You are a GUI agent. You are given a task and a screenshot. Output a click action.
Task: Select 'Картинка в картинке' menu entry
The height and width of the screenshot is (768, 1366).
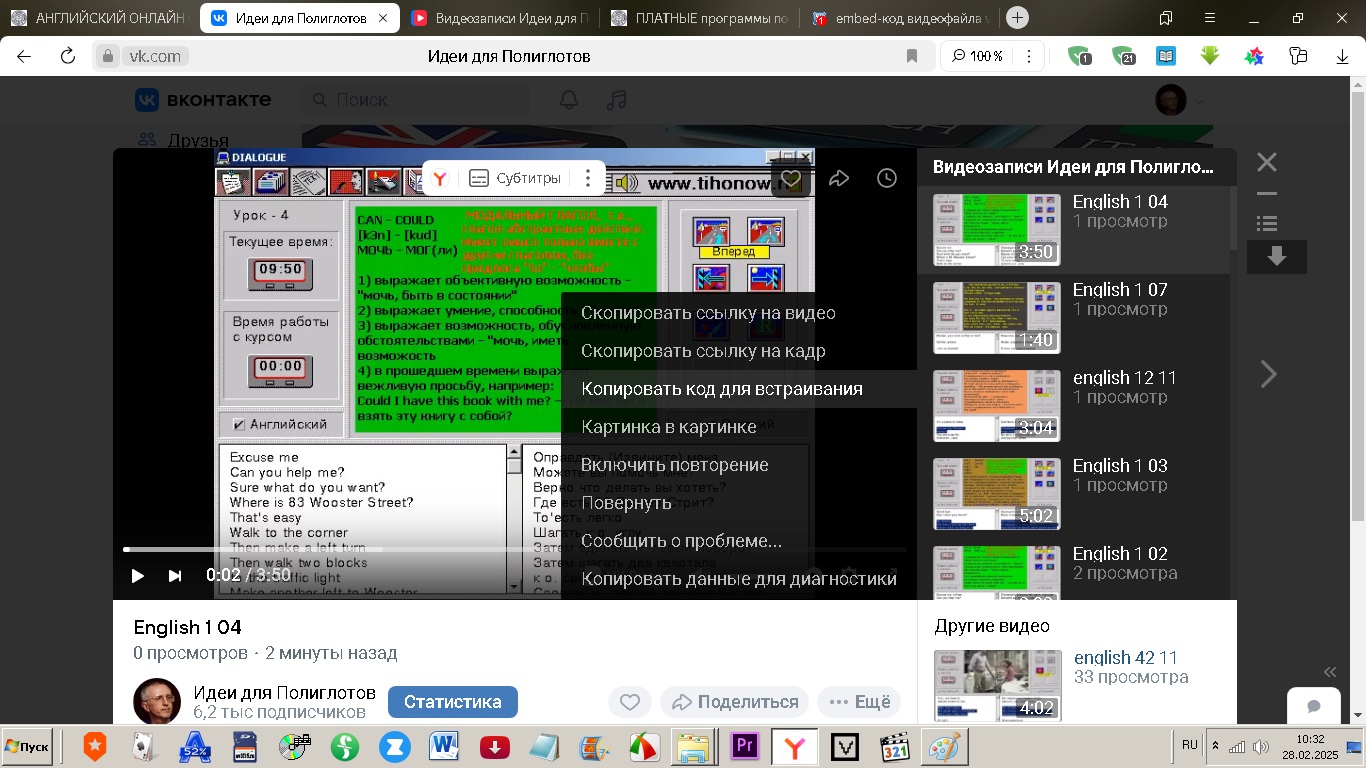669,427
